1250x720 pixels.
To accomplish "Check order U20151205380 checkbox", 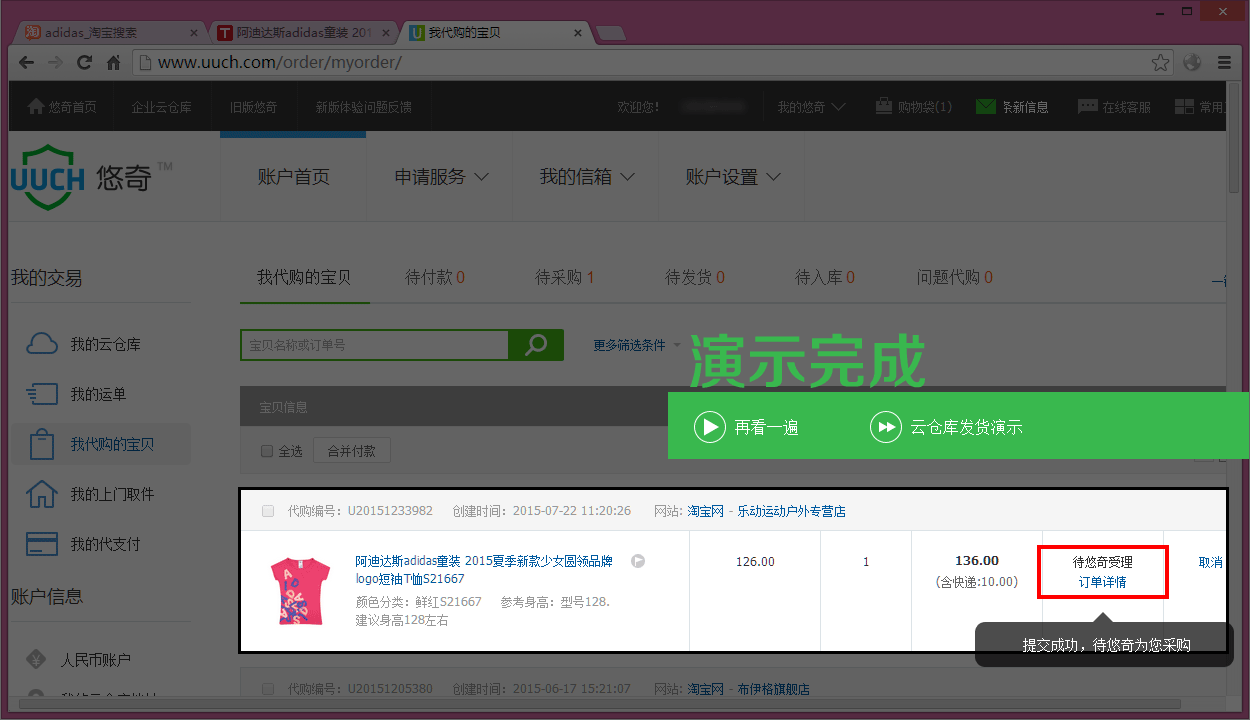I will (x=268, y=689).
